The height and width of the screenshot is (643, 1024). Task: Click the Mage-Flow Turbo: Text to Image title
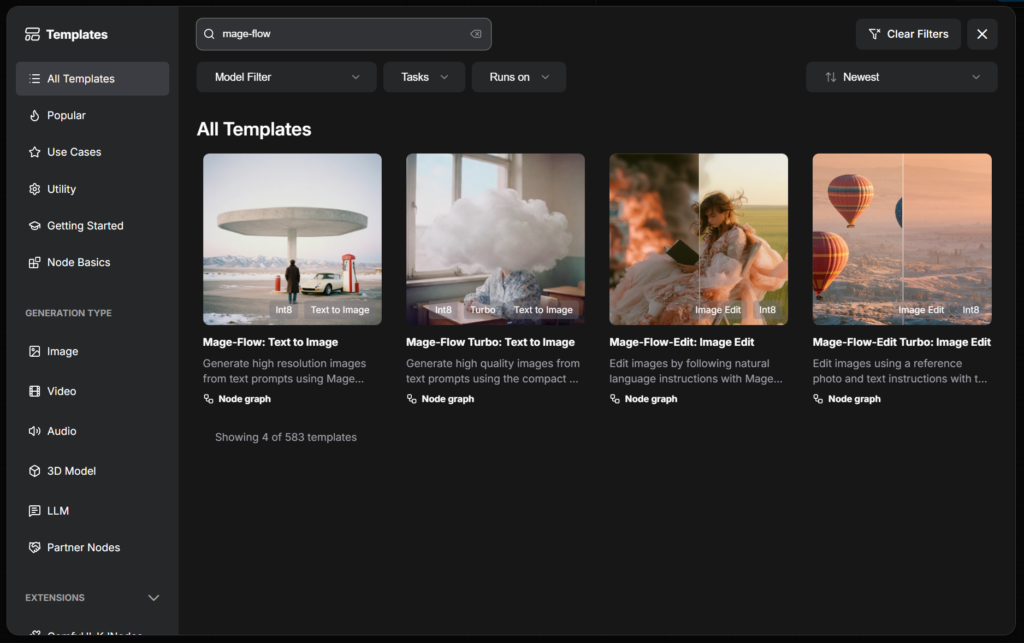[490, 342]
